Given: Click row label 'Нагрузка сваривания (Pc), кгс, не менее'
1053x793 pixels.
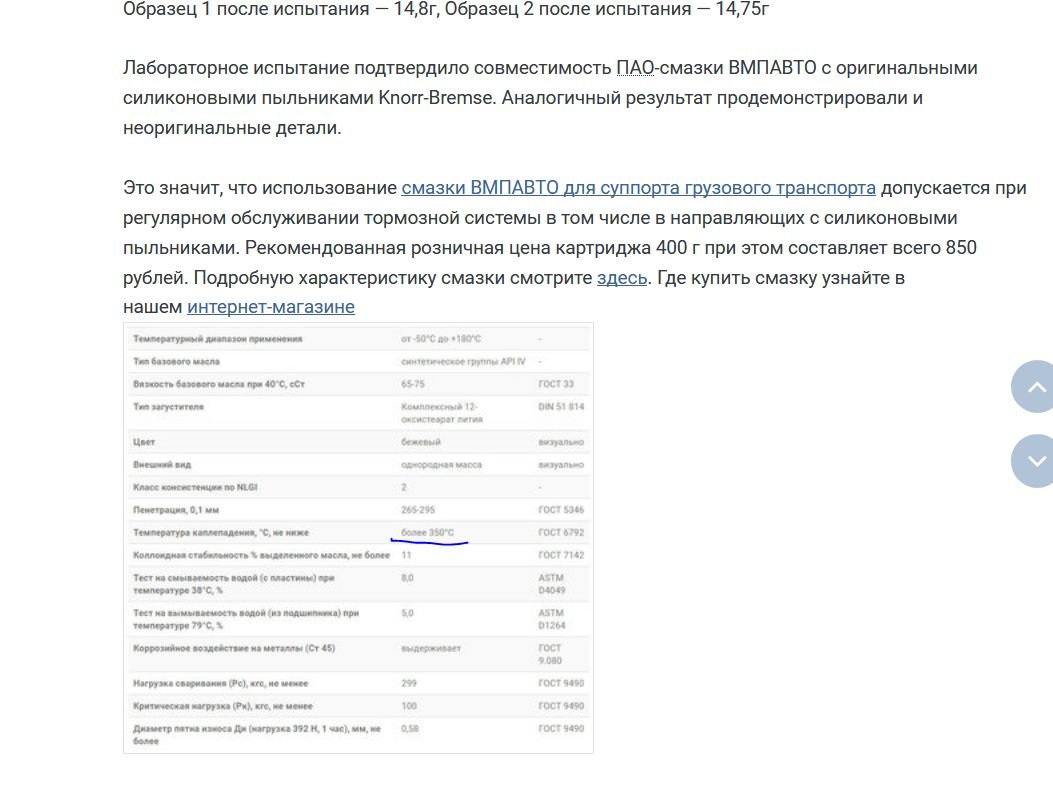Looking at the screenshot, I should (220, 684).
